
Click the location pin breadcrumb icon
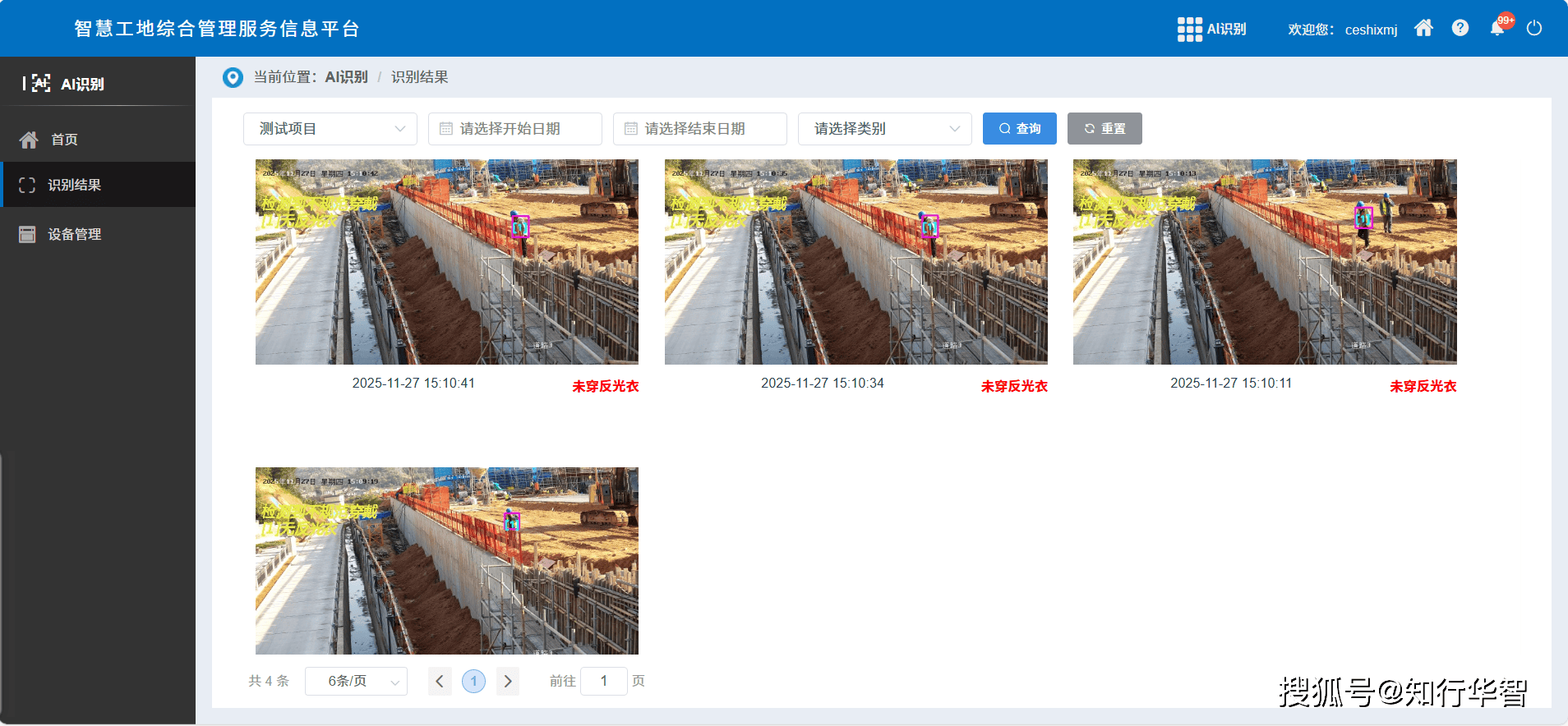pyautogui.click(x=233, y=77)
